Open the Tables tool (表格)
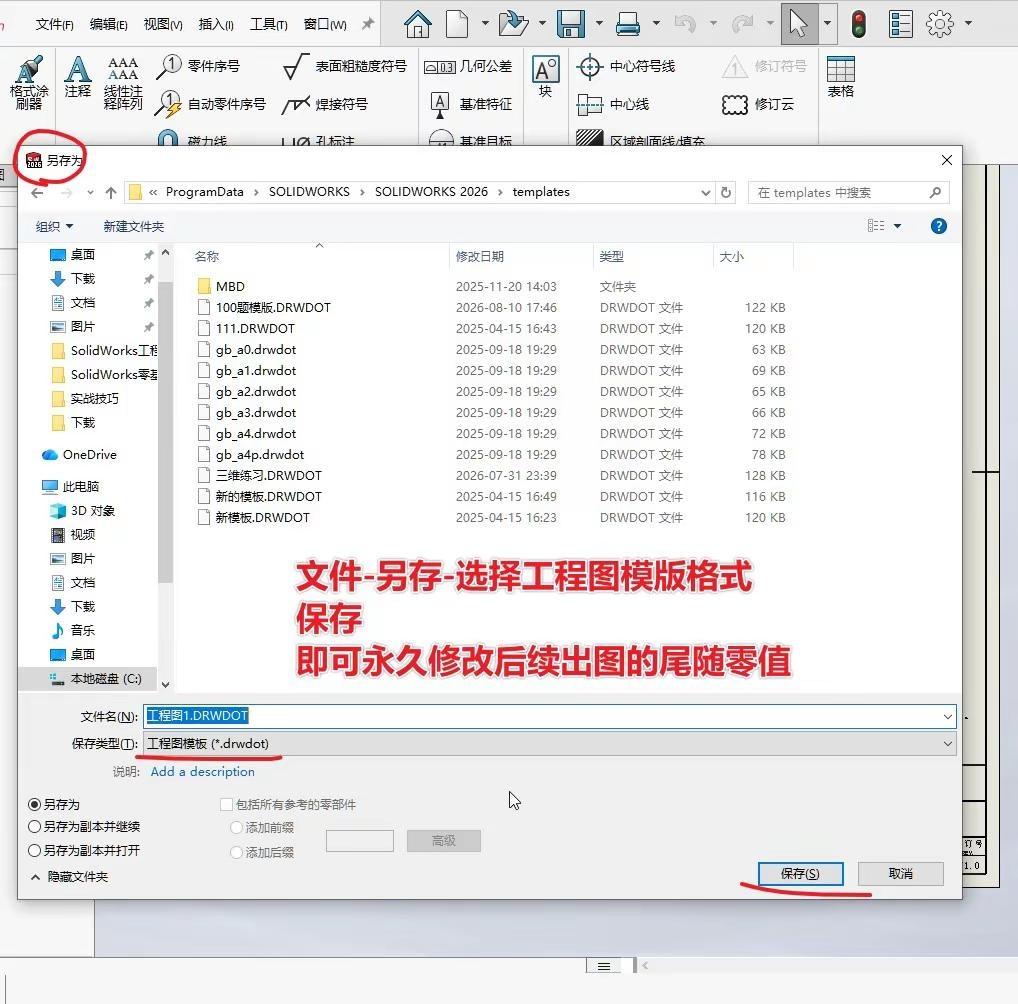Screen dimensions: 1018x1004 [841, 77]
